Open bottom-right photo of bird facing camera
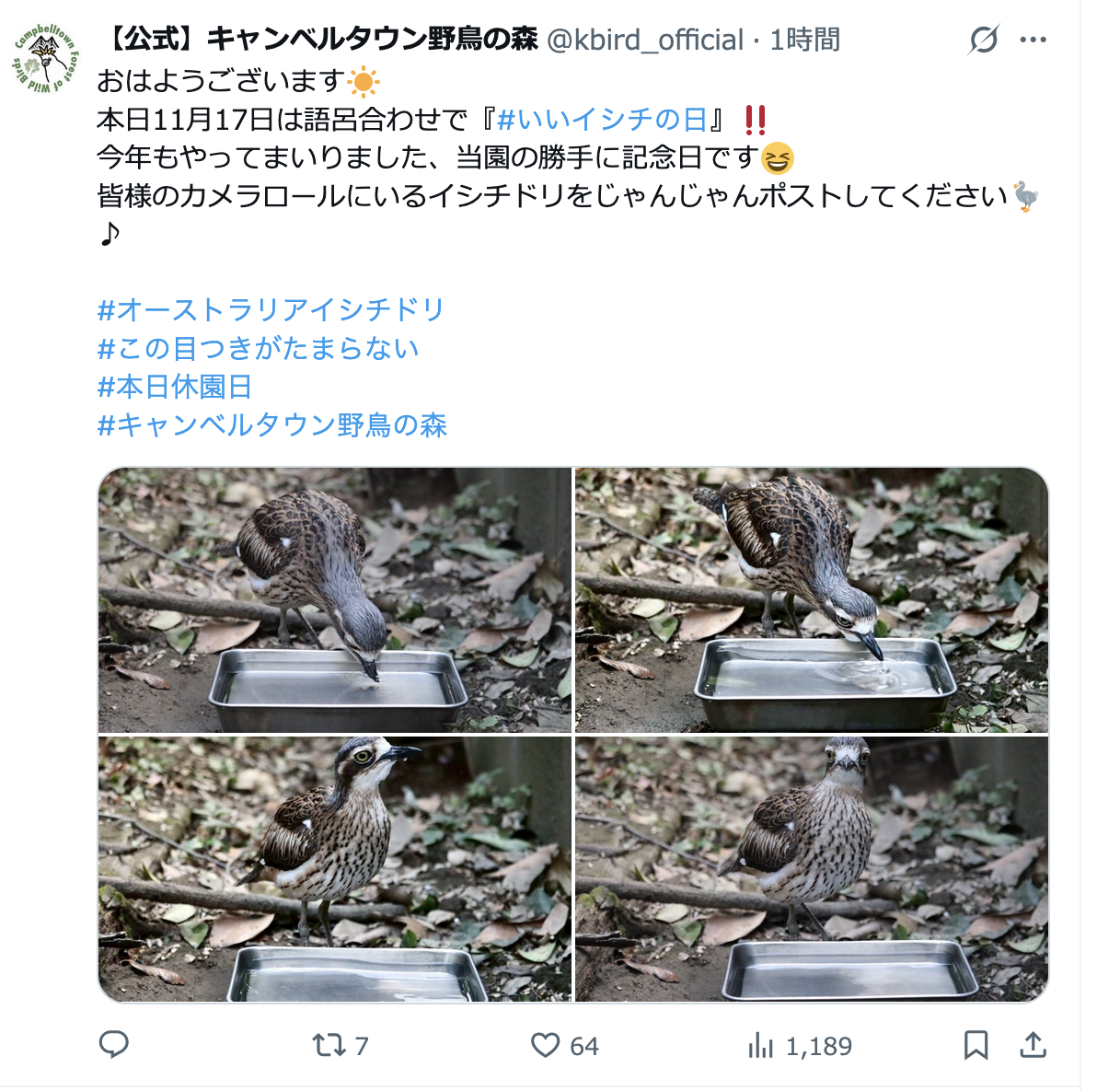 (812, 868)
